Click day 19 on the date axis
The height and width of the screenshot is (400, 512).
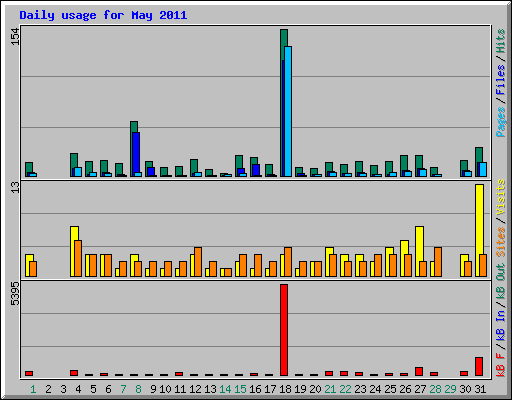click(300, 389)
